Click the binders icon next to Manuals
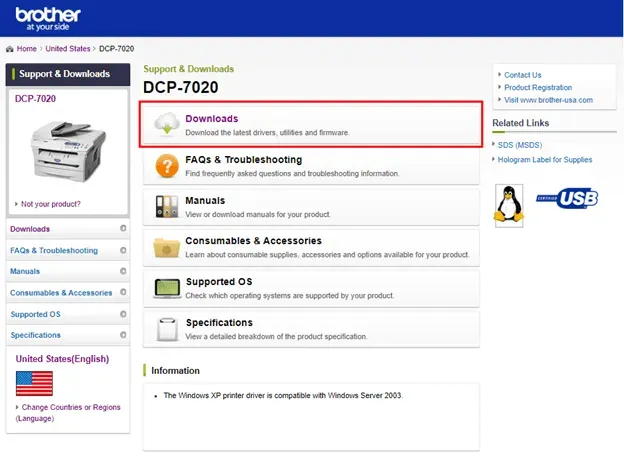This screenshot has height=464, width=624. [167, 206]
